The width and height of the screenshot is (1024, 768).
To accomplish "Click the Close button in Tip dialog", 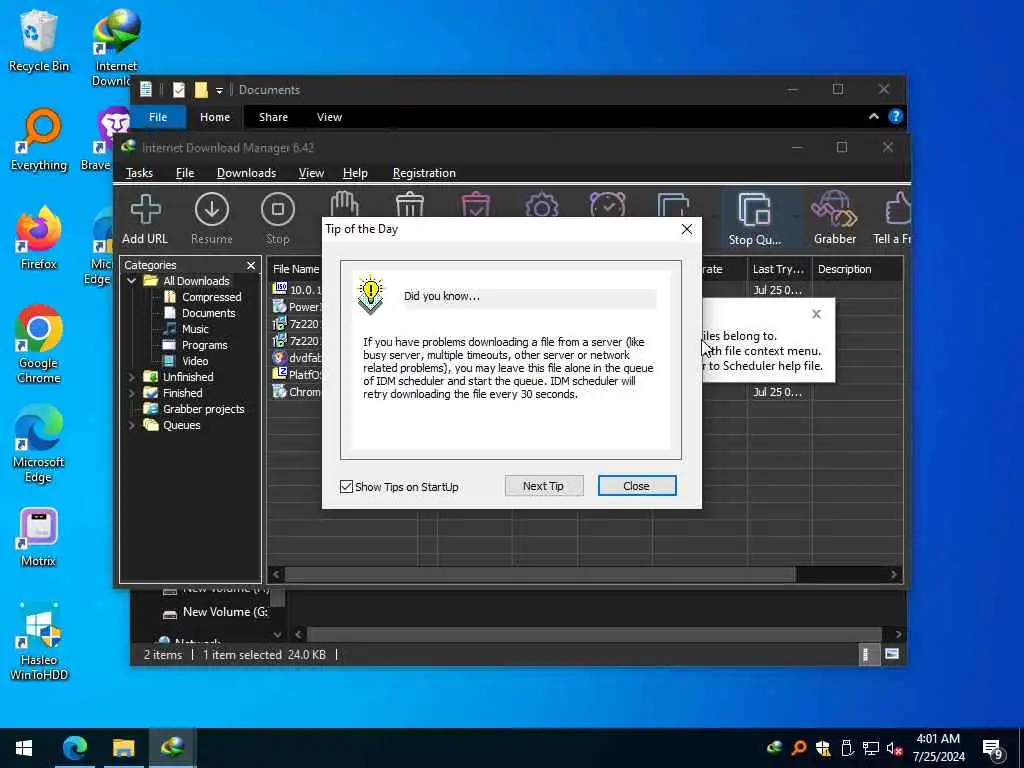I will click(637, 486).
